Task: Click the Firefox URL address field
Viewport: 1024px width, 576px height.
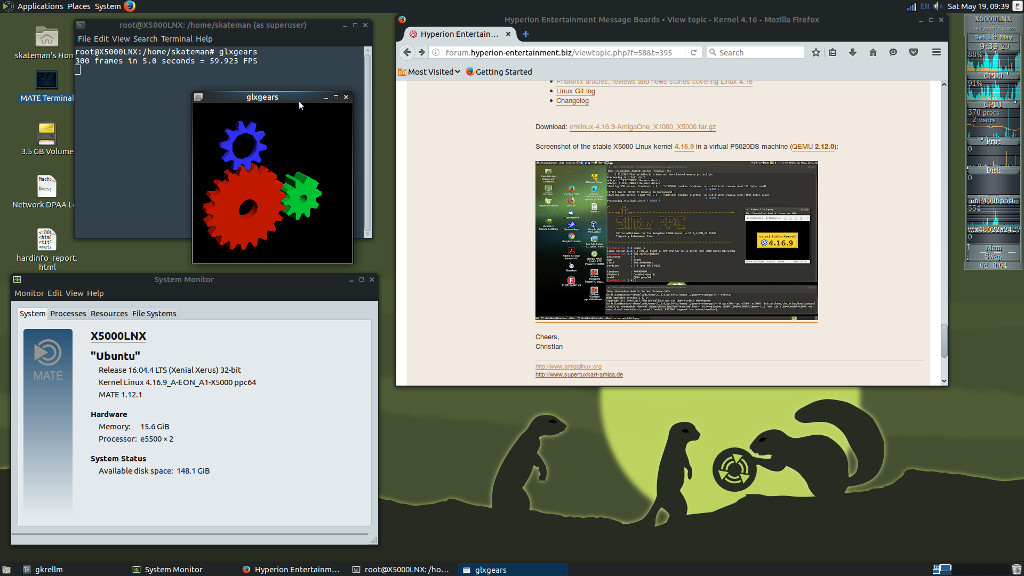Action: [x=566, y=52]
